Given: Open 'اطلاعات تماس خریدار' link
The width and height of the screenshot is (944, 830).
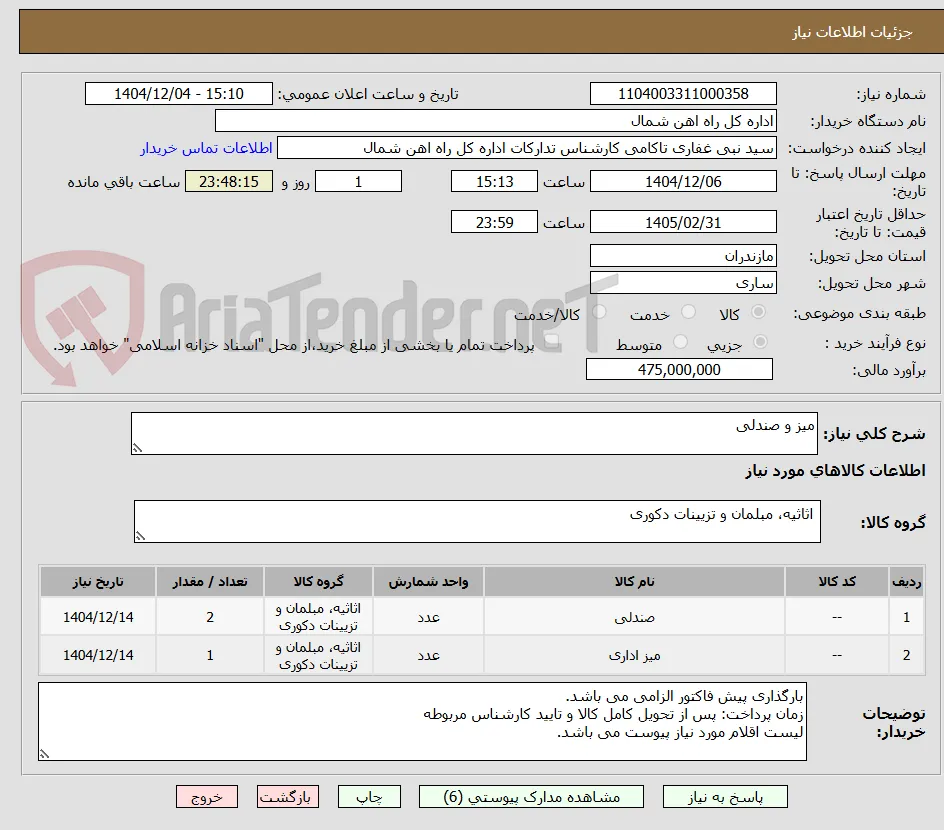Looking at the screenshot, I should click(x=206, y=148).
